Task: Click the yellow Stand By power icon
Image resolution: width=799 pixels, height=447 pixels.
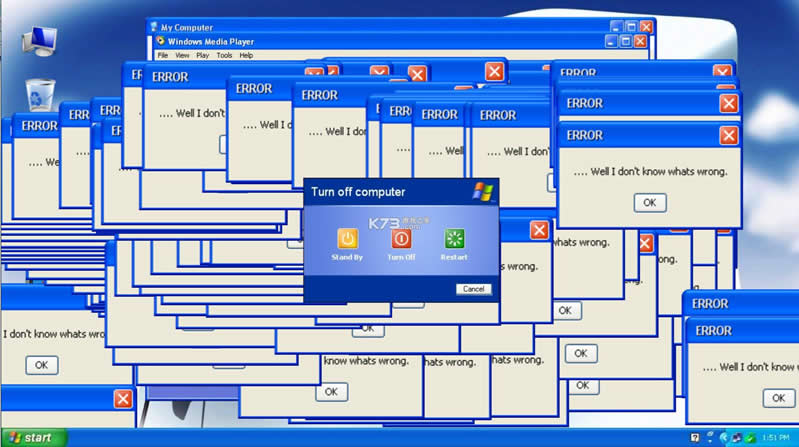Action: point(347,239)
